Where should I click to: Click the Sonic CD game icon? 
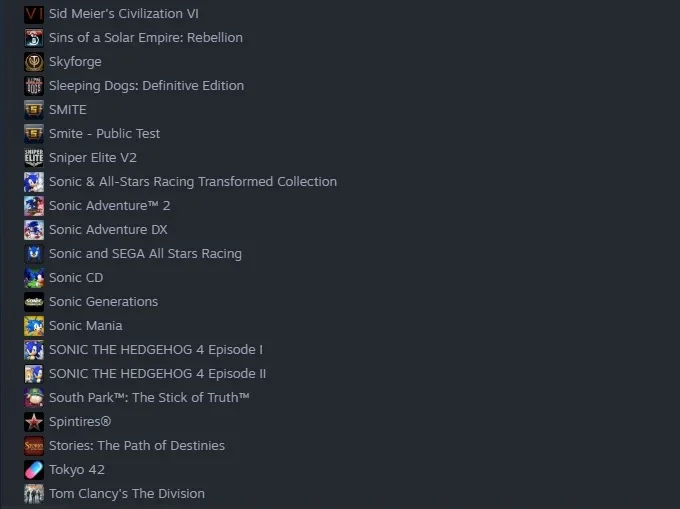pyautogui.click(x=34, y=278)
